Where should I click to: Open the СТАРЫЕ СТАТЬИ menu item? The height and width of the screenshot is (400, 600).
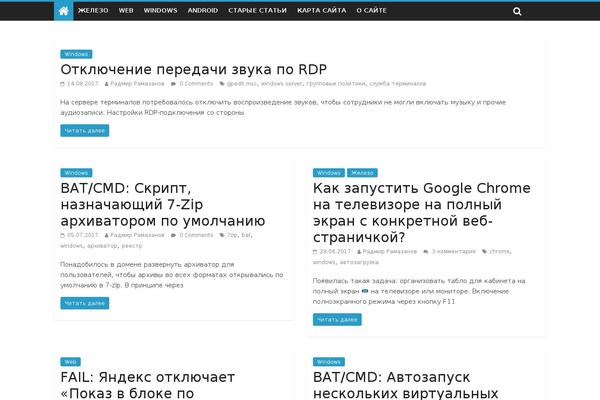tap(258, 11)
